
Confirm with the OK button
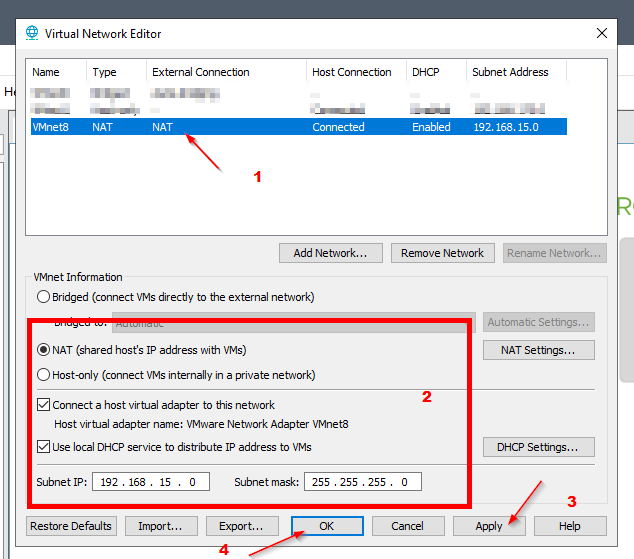coord(327,526)
